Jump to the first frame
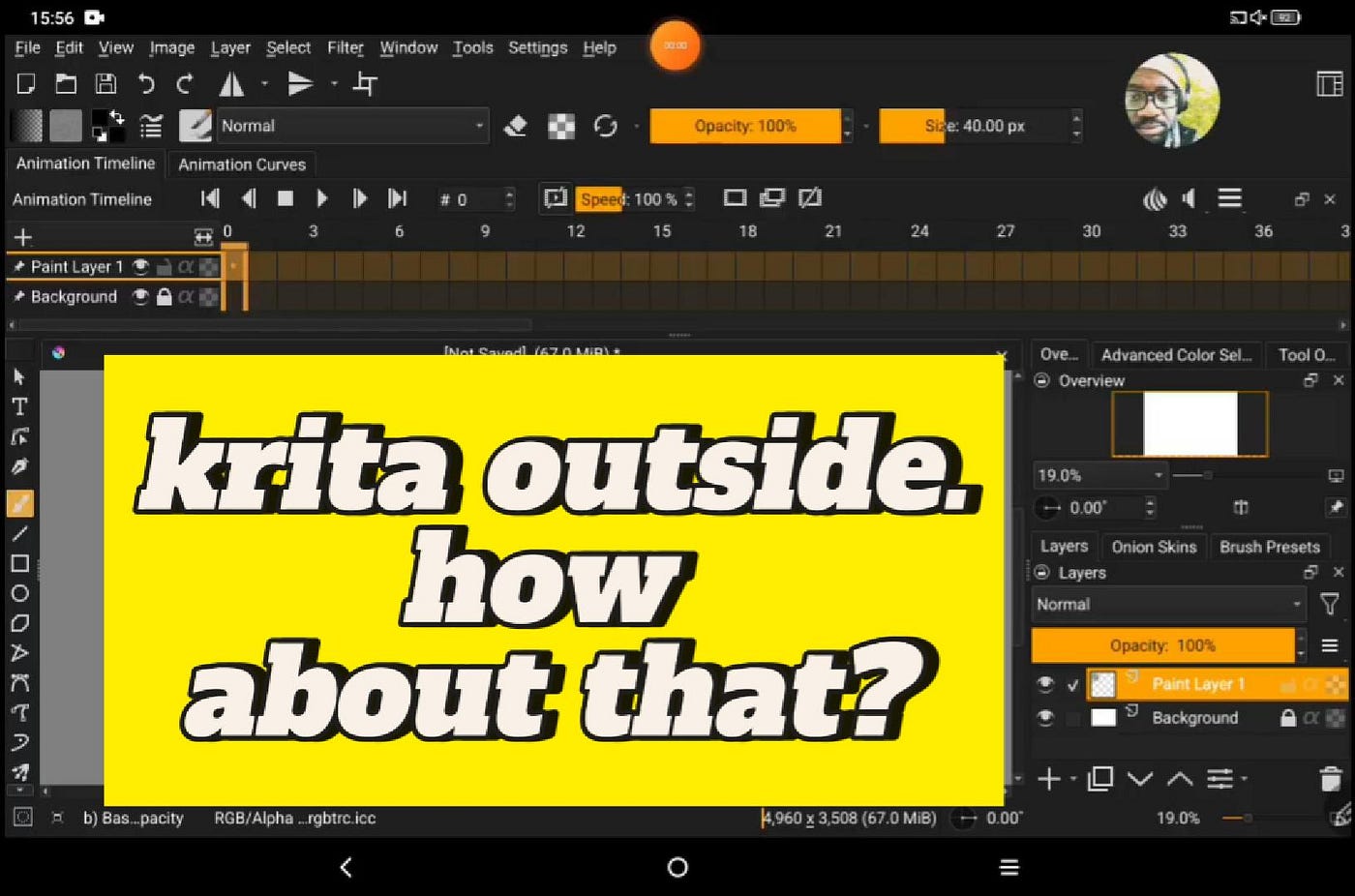The image size is (1355, 896). [x=210, y=198]
